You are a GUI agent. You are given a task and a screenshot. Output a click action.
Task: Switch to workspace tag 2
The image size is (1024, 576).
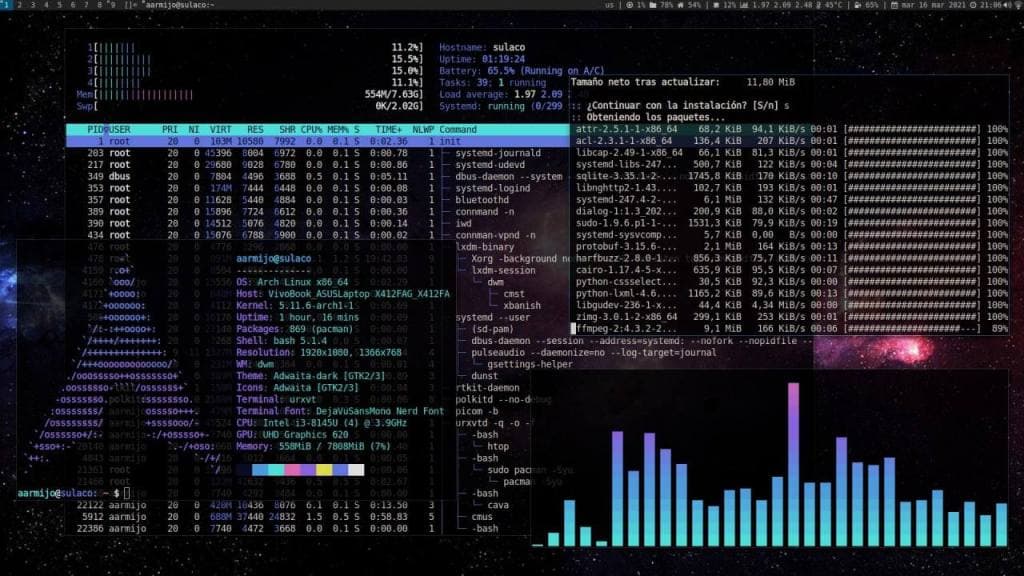coord(21,5)
